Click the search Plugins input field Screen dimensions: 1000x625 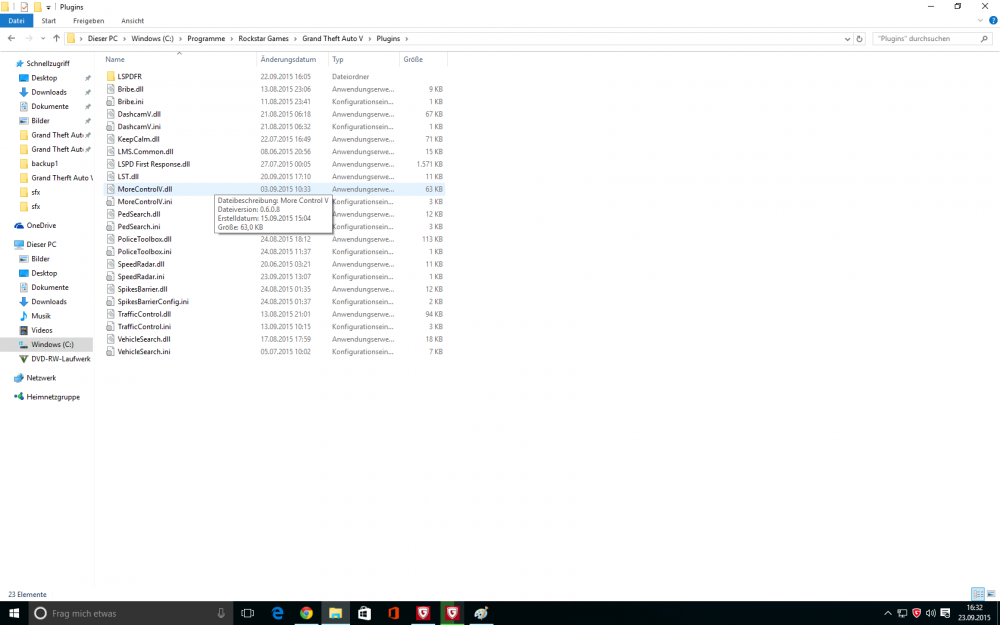[932, 39]
